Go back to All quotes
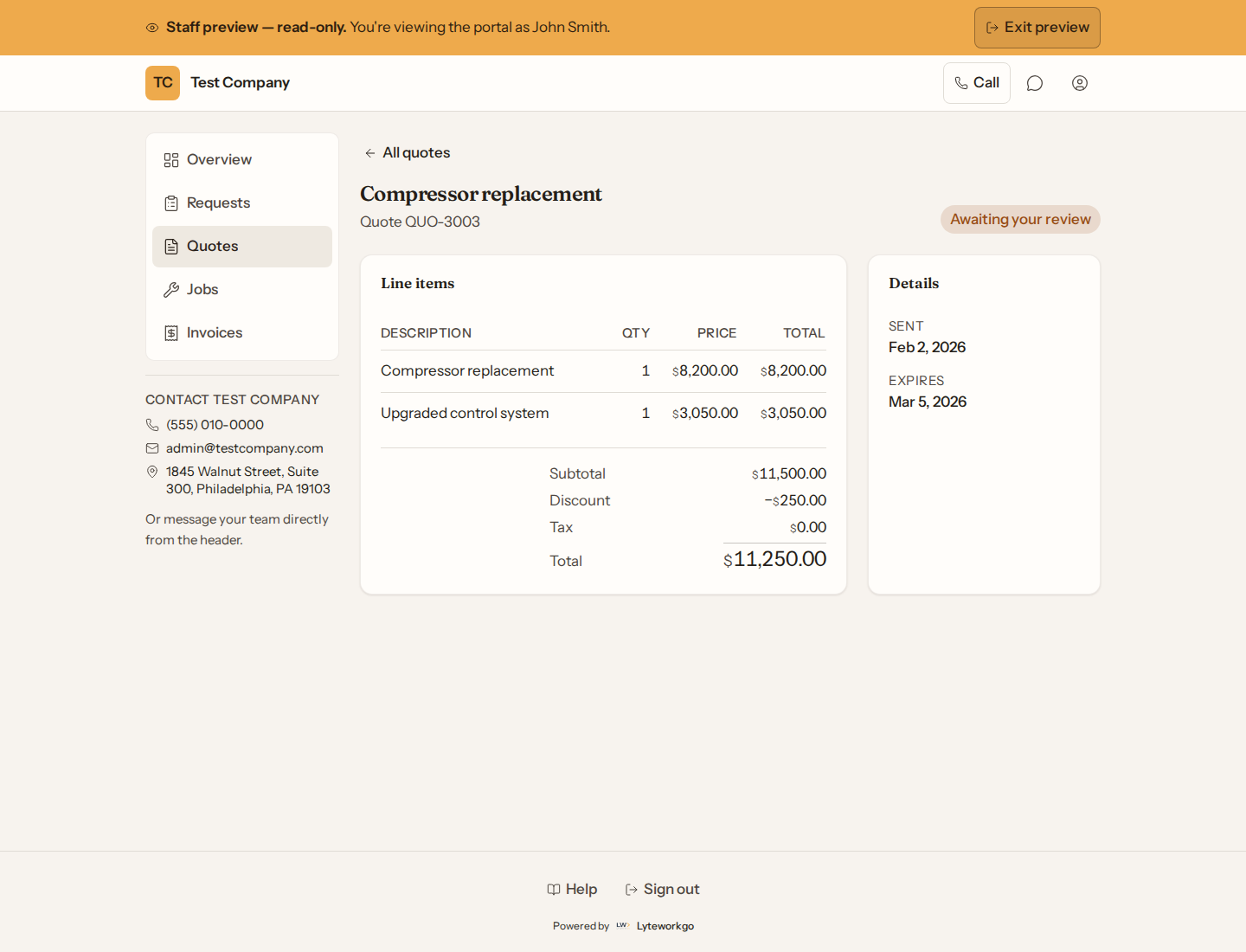Screen dimensions: 1246x952 pos(407,153)
